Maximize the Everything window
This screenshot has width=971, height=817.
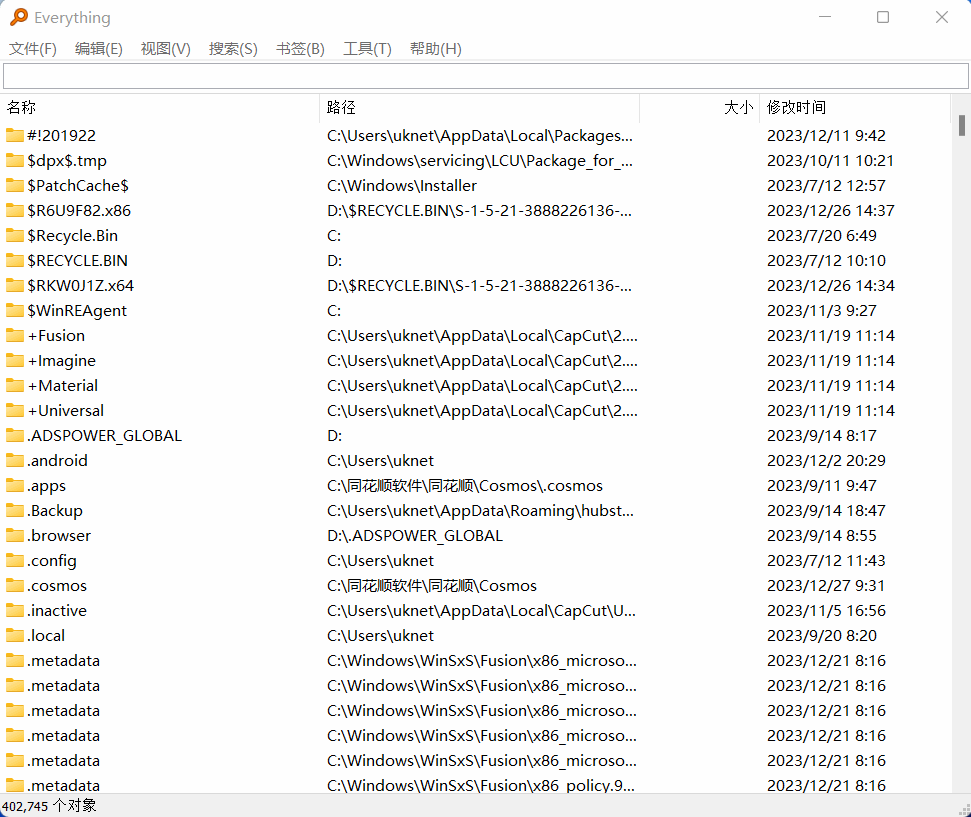pyautogui.click(x=883, y=17)
